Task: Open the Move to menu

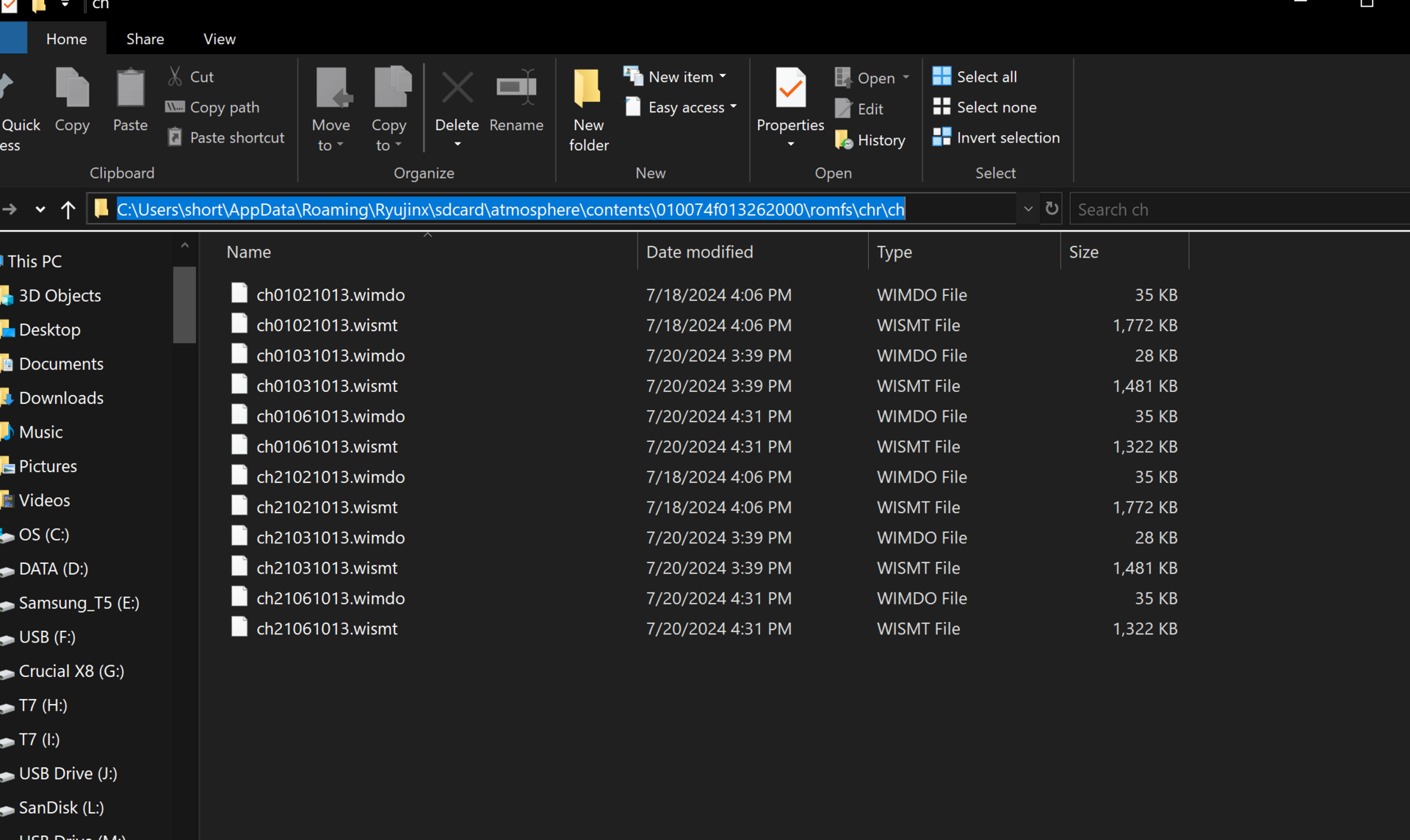Action: 330,109
